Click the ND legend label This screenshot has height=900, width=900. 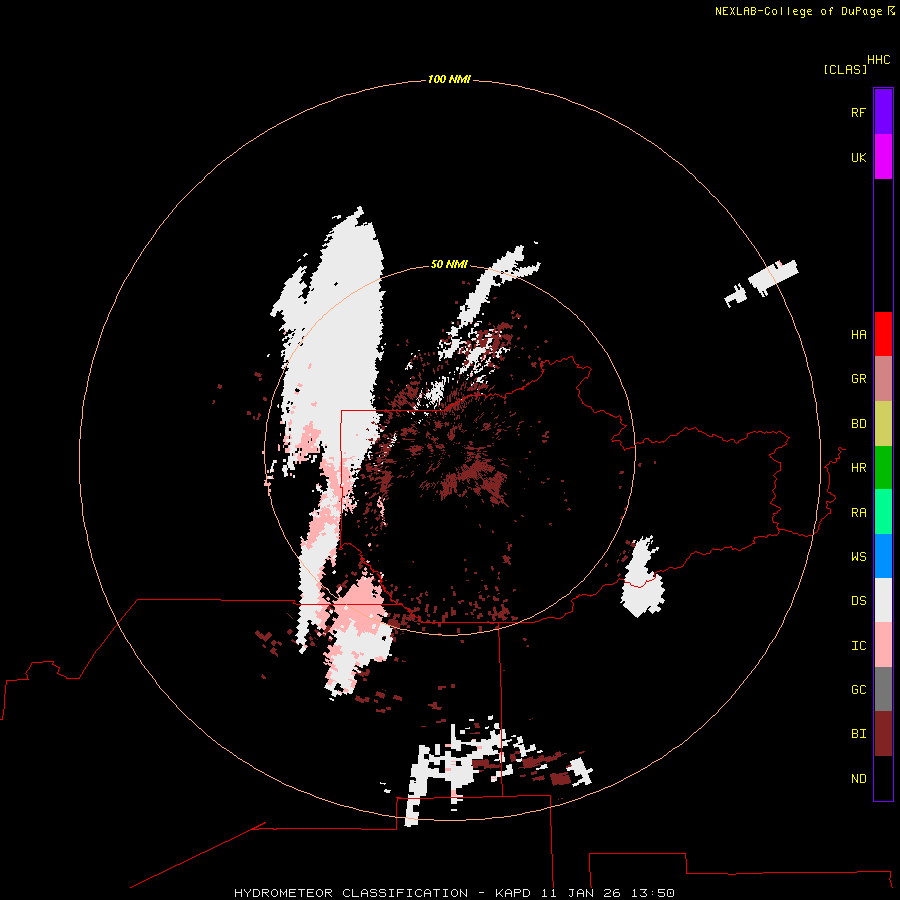point(858,778)
